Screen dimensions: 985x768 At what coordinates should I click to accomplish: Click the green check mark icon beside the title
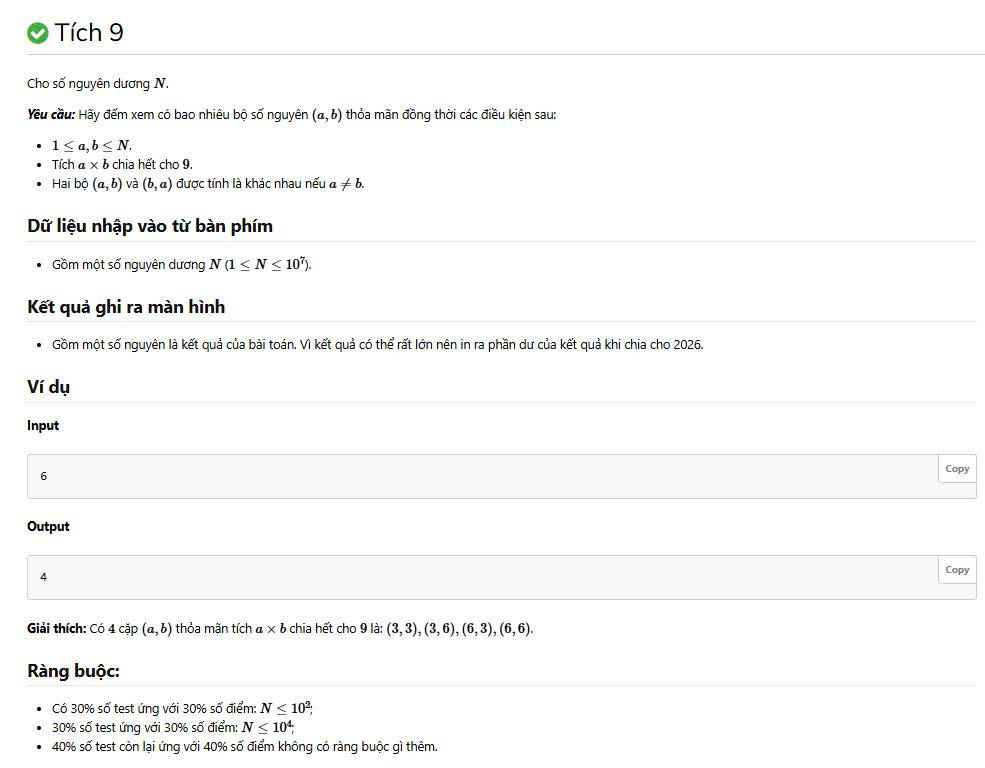pyautogui.click(x=38, y=33)
